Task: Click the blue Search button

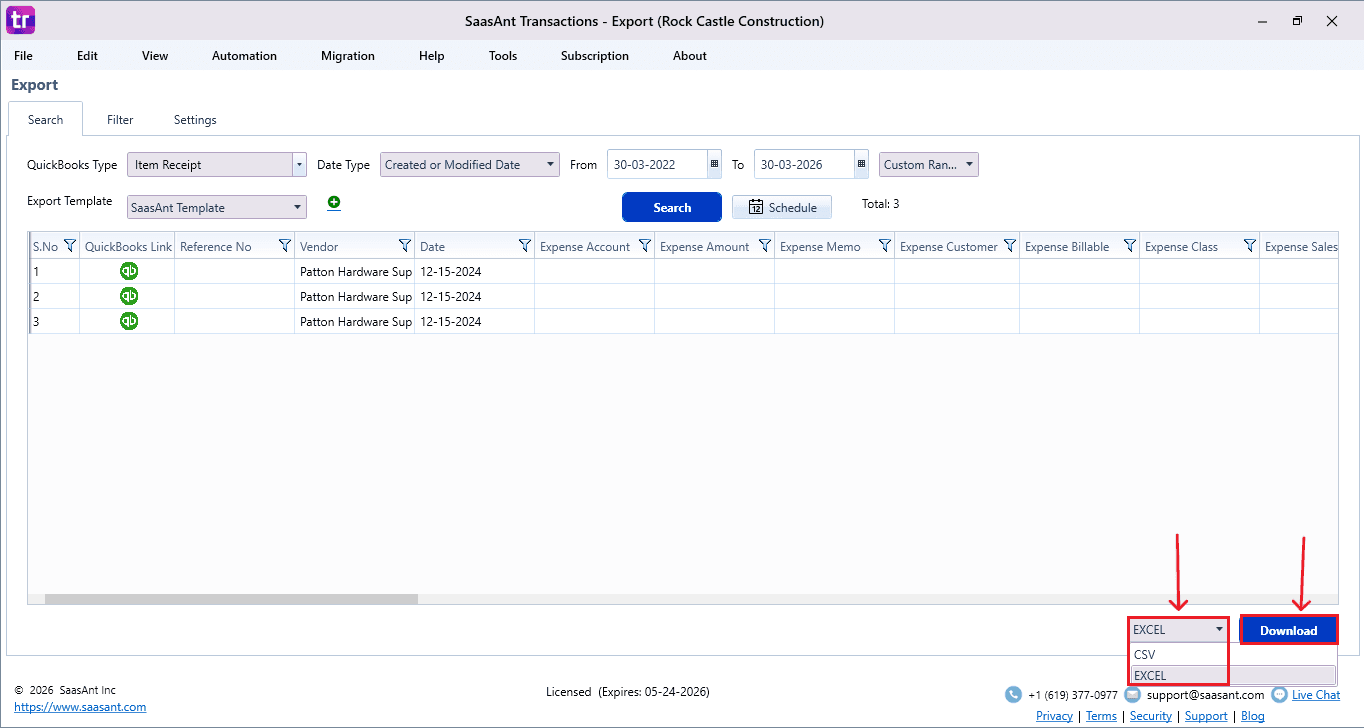Action: (672, 207)
